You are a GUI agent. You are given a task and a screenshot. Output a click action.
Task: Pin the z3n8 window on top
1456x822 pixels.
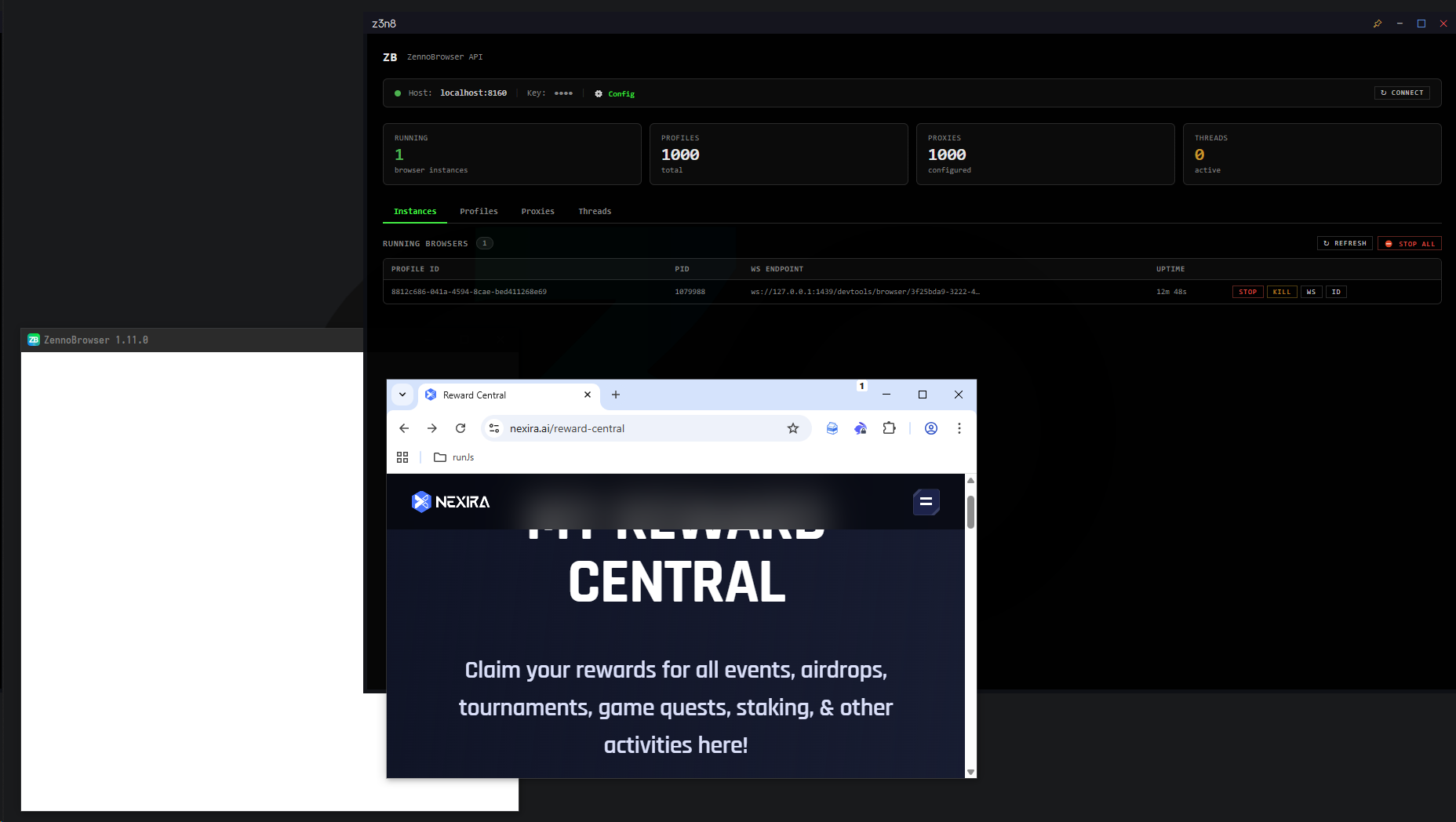pos(1378,24)
